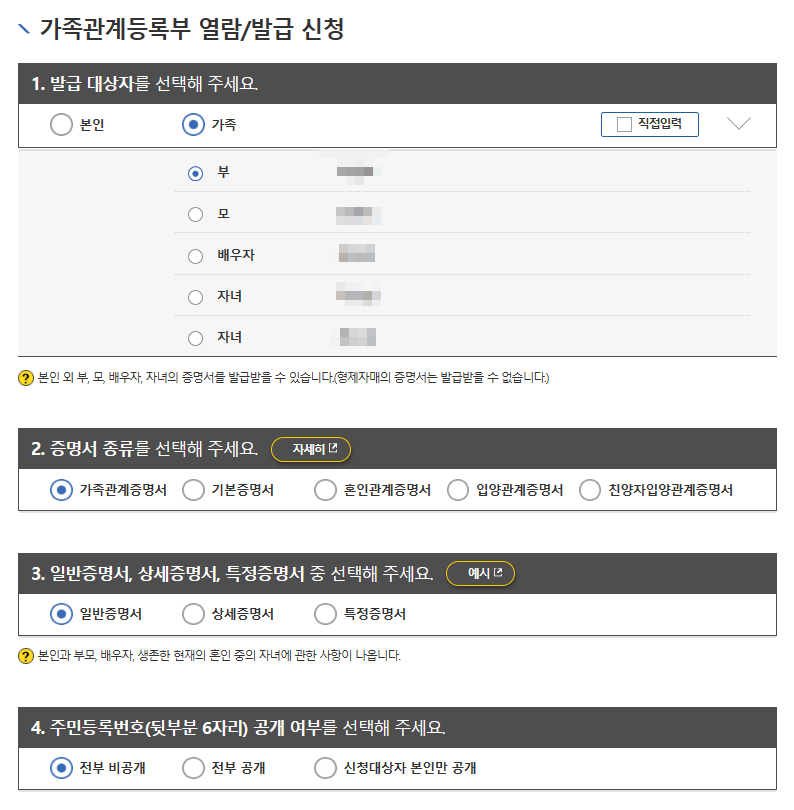This screenshot has height=810, width=794.
Task: Switch to 상세증명서 in section 3
Action: point(193,614)
